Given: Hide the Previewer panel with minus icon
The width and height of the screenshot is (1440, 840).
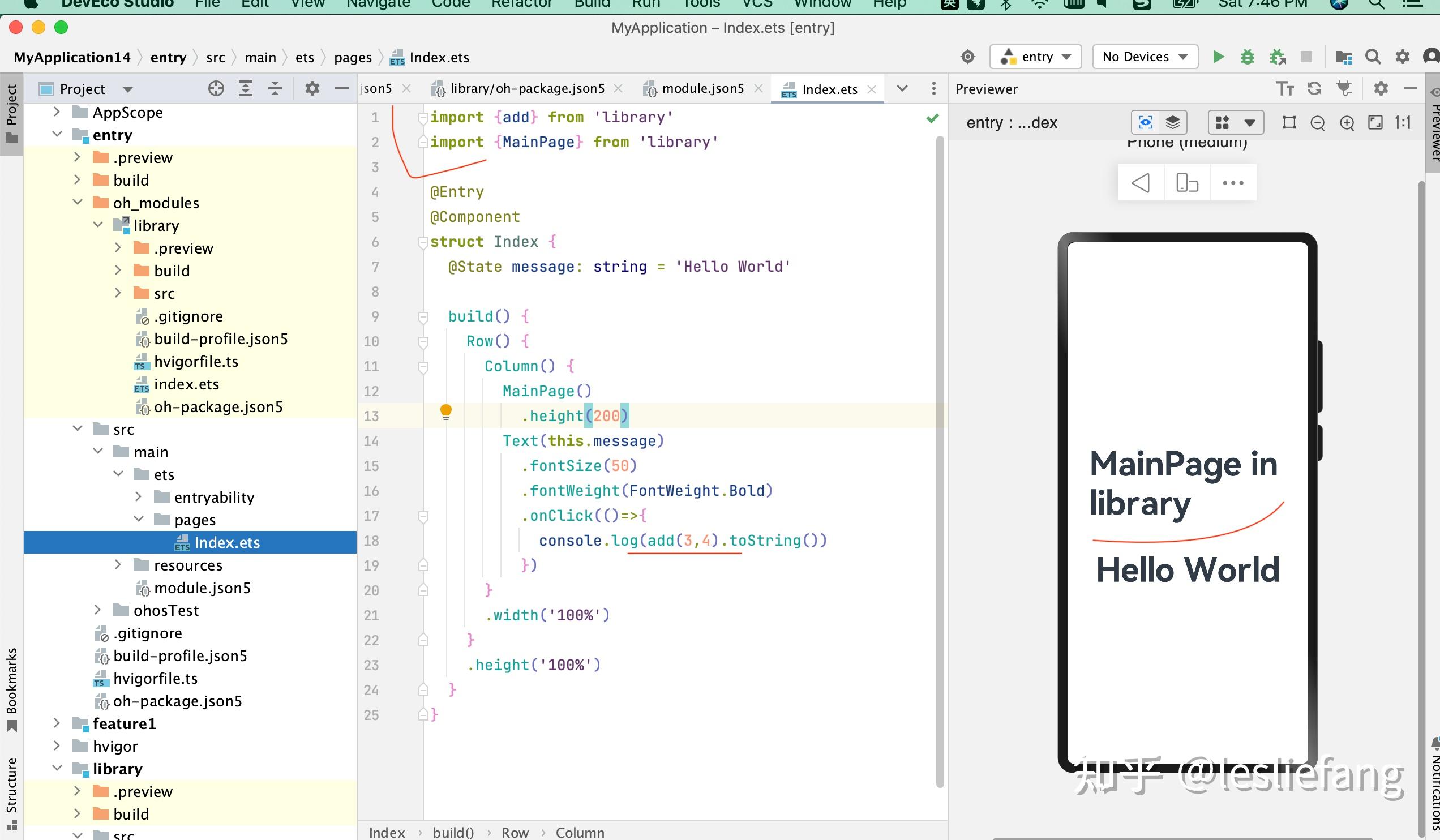Looking at the screenshot, I should point(1409,88).
